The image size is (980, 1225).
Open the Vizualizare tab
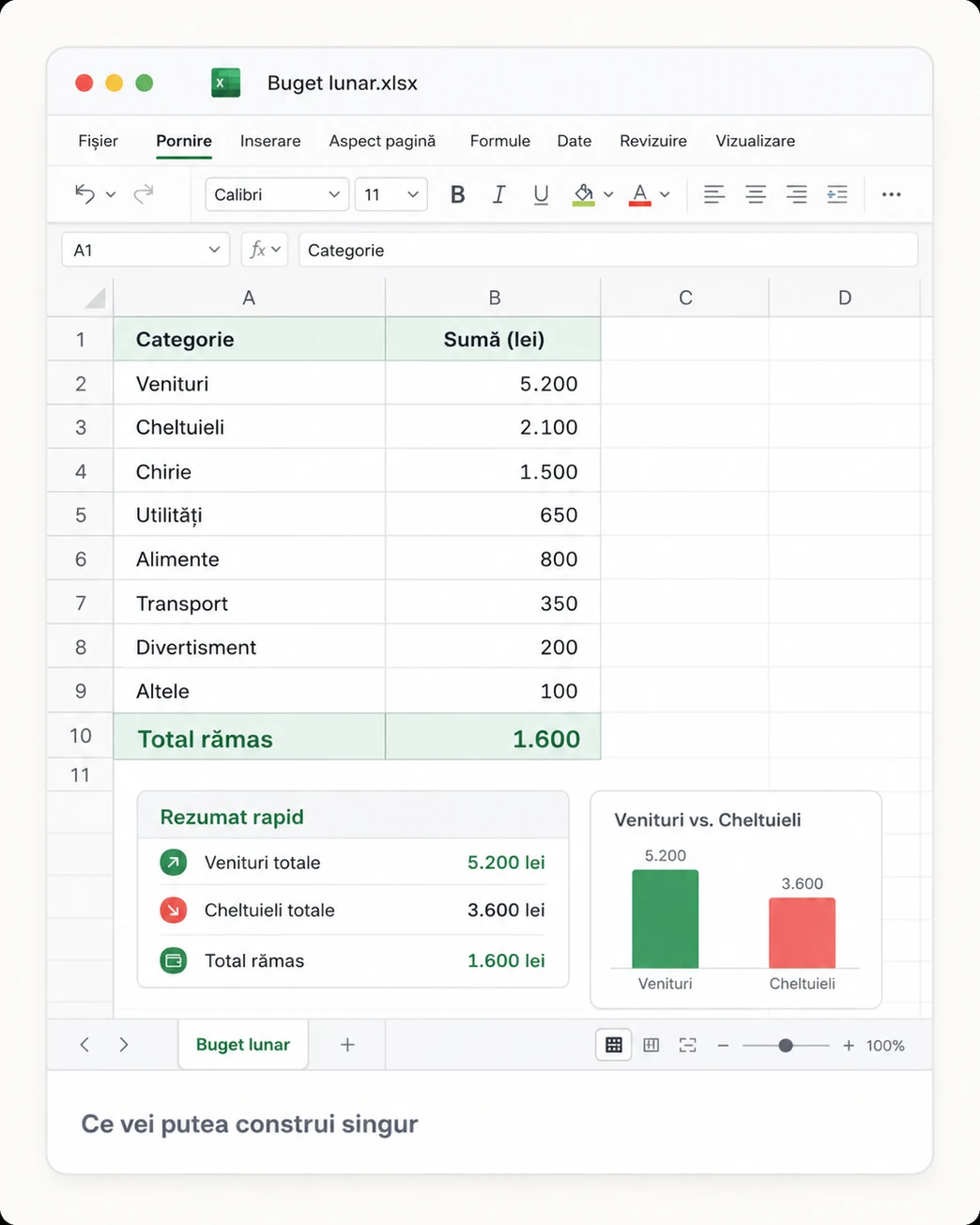click(x=756, y=141)
